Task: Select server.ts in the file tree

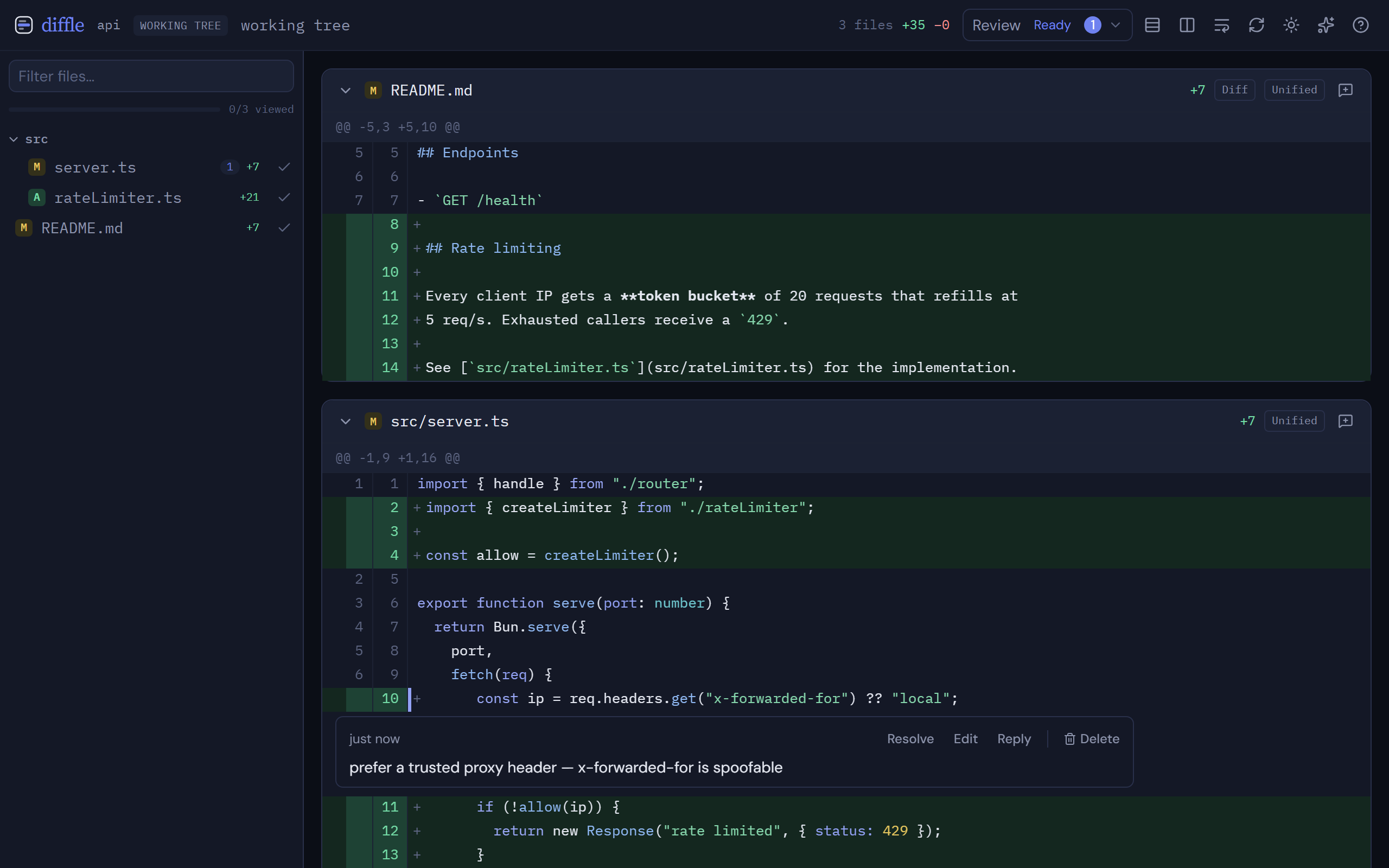Action: tap(95, 167)
